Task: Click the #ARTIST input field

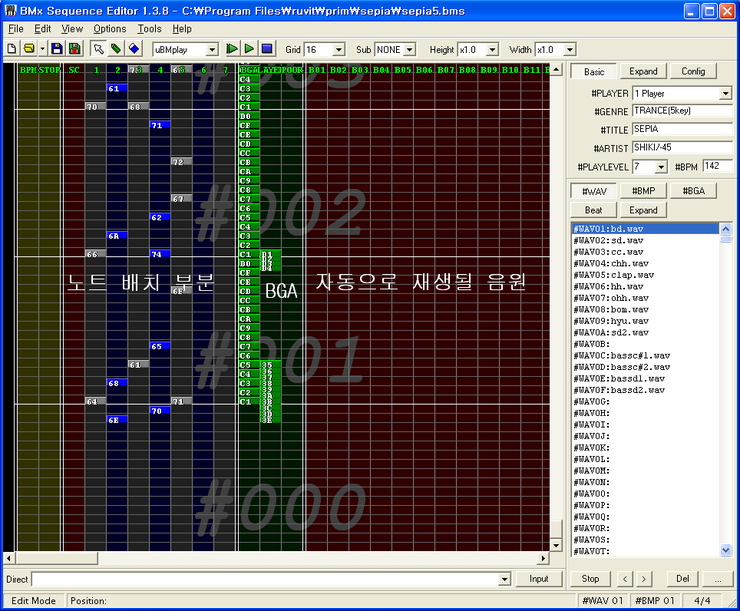Action: click(682, 148)
